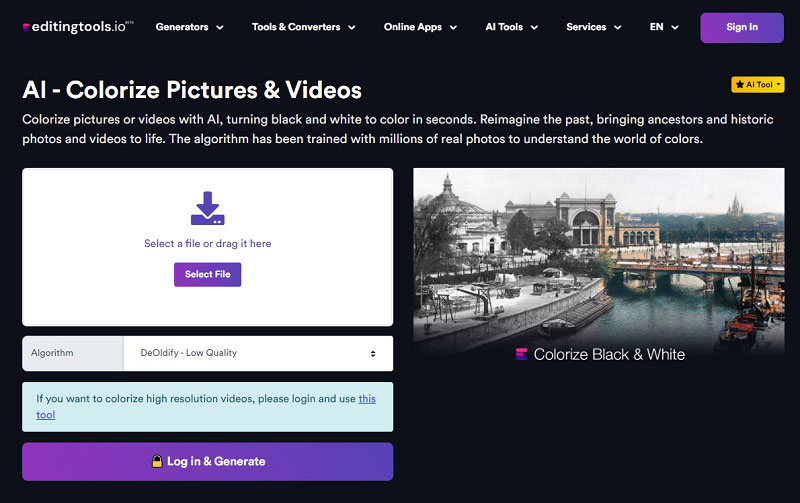Click the Sign In button
800x503 pixels.
(742, 28)
